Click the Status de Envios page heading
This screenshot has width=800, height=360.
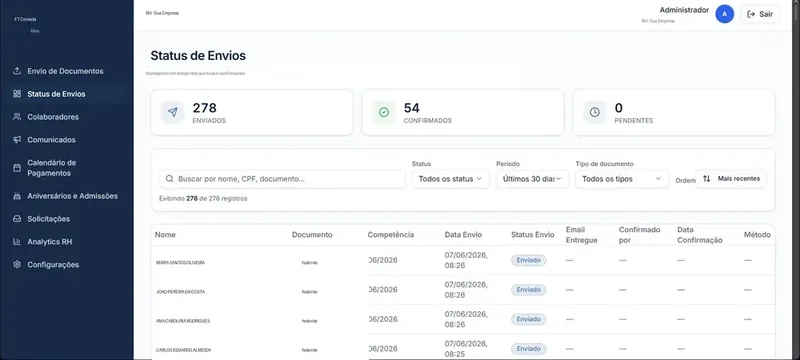198,56
